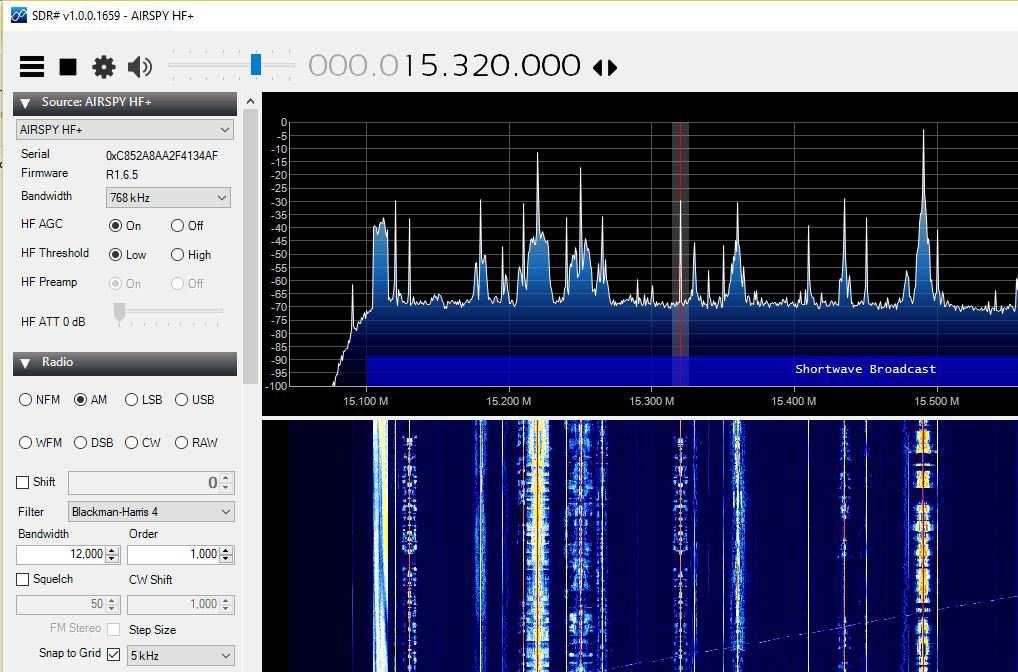Select AM demodulation mode
The height and width of the screenshot is (672, 1018).
click(x=81, y=400)
